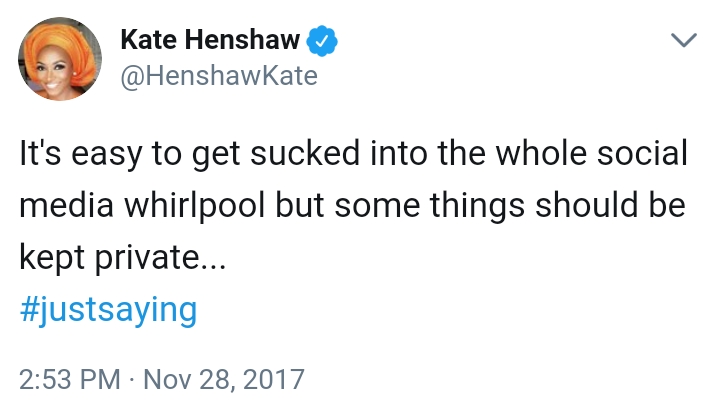Click the blue verified badge
The height and width of the screenshot is (404, 720).
pyautogui.click(x=322, y=40)
